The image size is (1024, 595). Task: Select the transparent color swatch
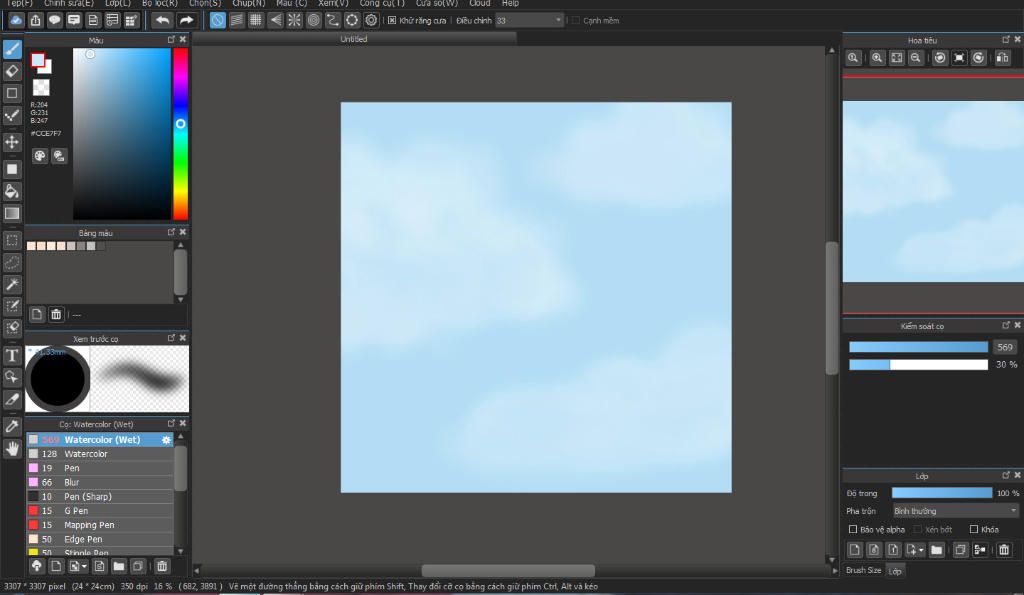click(41, 88)
